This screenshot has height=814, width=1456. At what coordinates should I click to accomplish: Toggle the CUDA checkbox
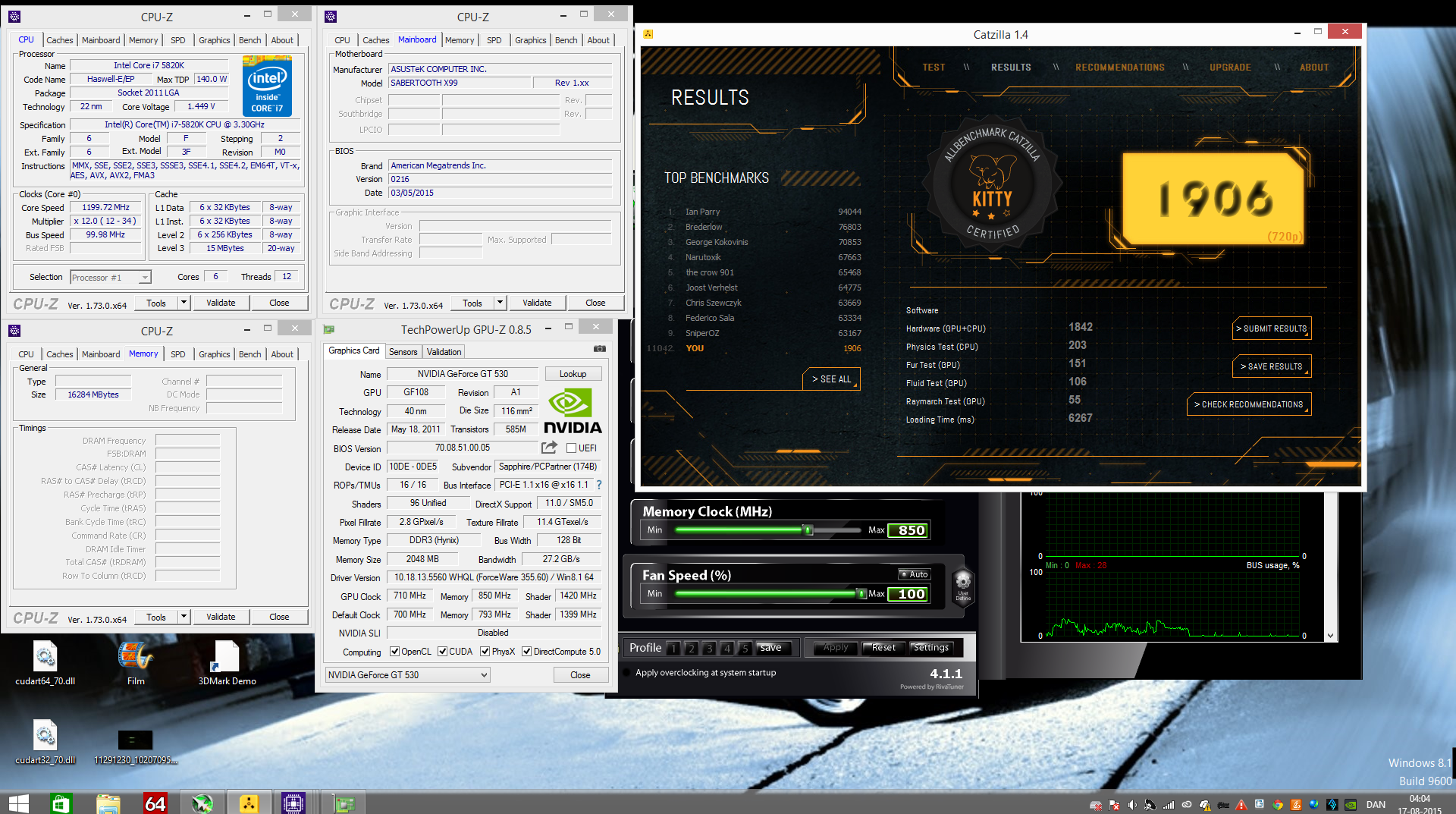442,652
